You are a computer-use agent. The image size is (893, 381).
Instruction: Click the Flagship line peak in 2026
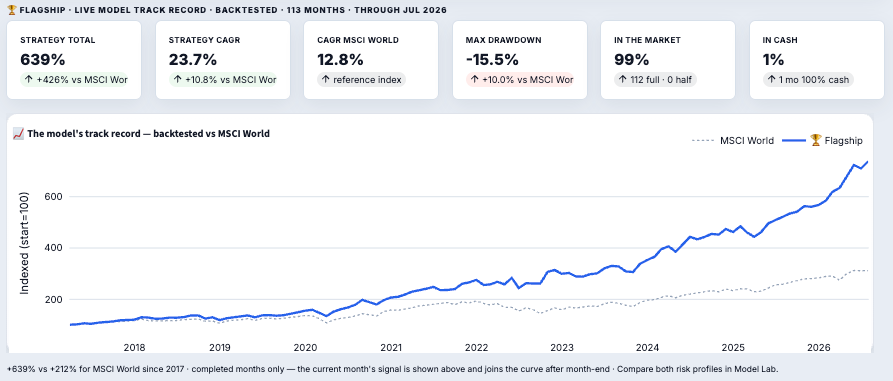[867, 162]
